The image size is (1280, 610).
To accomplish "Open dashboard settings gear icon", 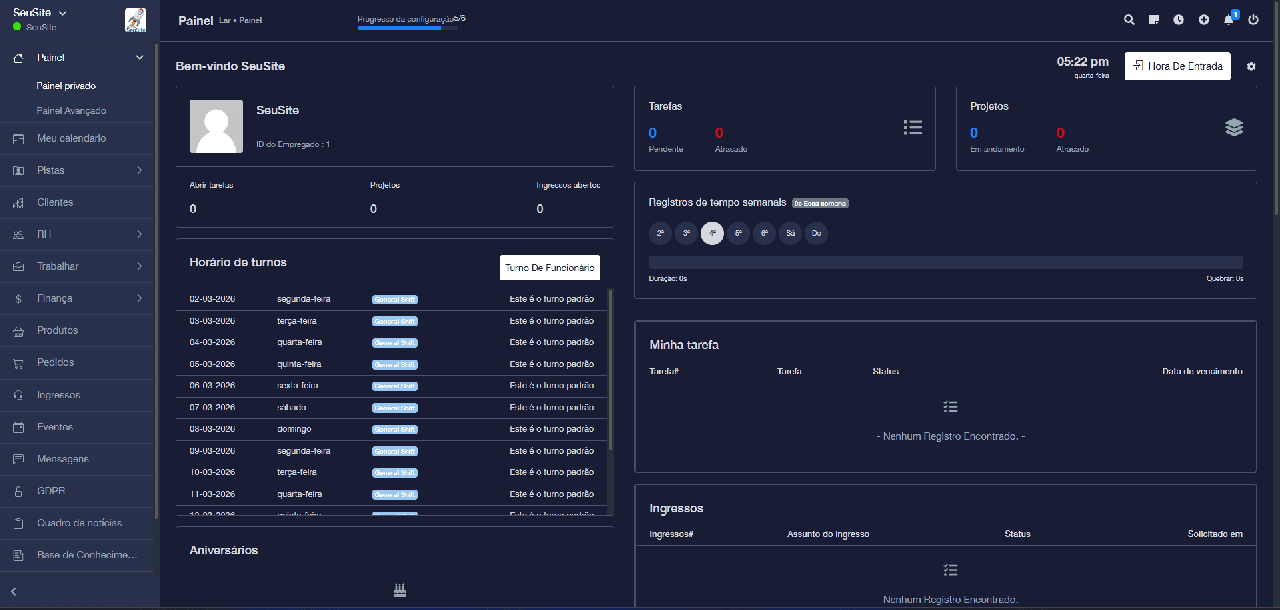I will [x=1251, y=67].
